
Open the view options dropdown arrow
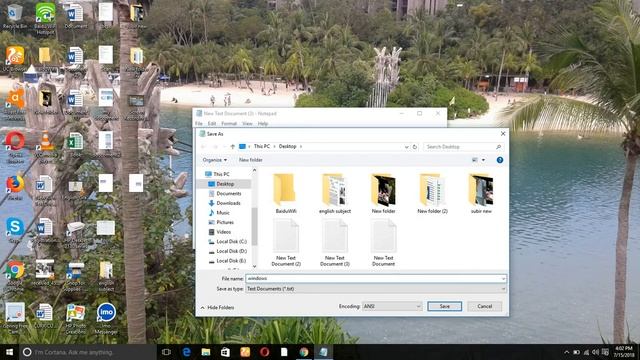click(483, 160)
